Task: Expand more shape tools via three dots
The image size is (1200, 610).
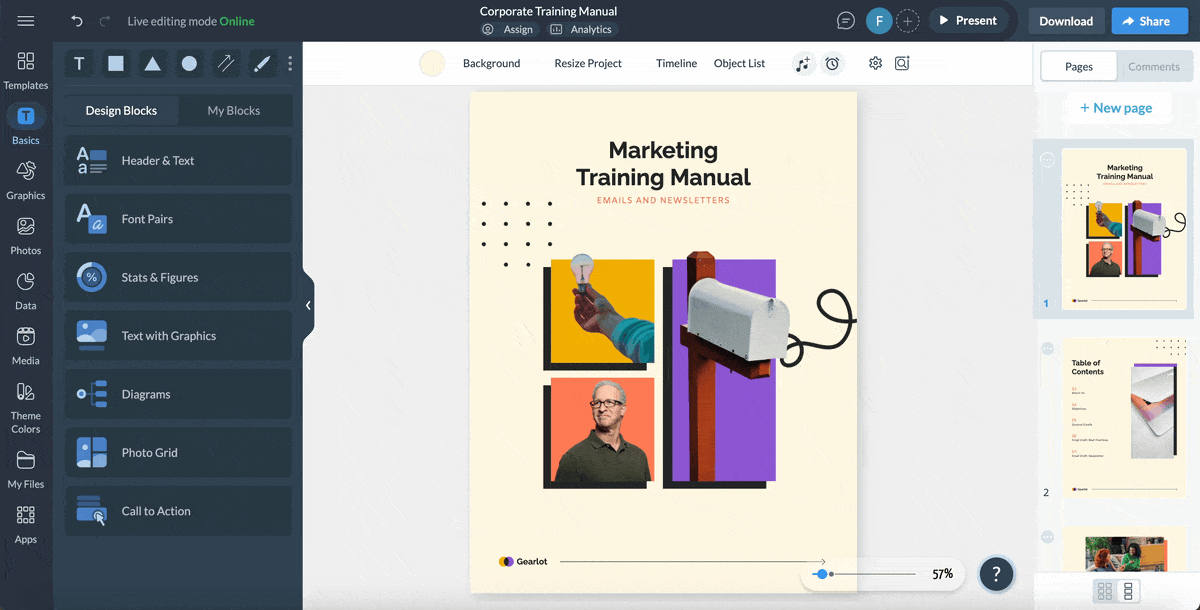Action: coord(290,64)
